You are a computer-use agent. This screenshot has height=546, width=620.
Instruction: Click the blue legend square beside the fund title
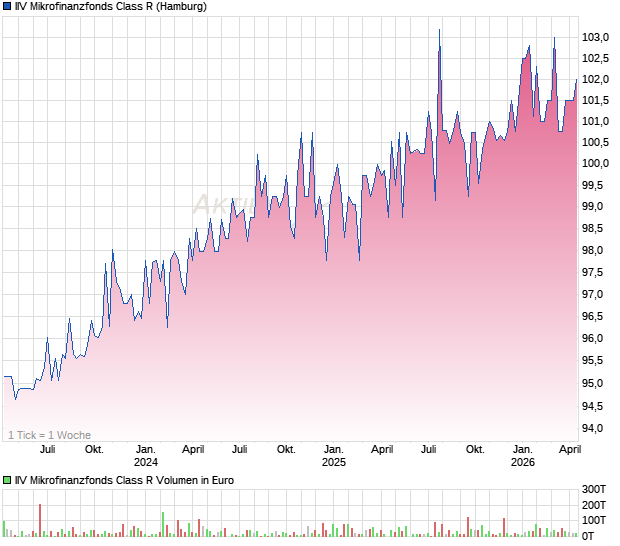pyautogui.click(x=7, y=7)
